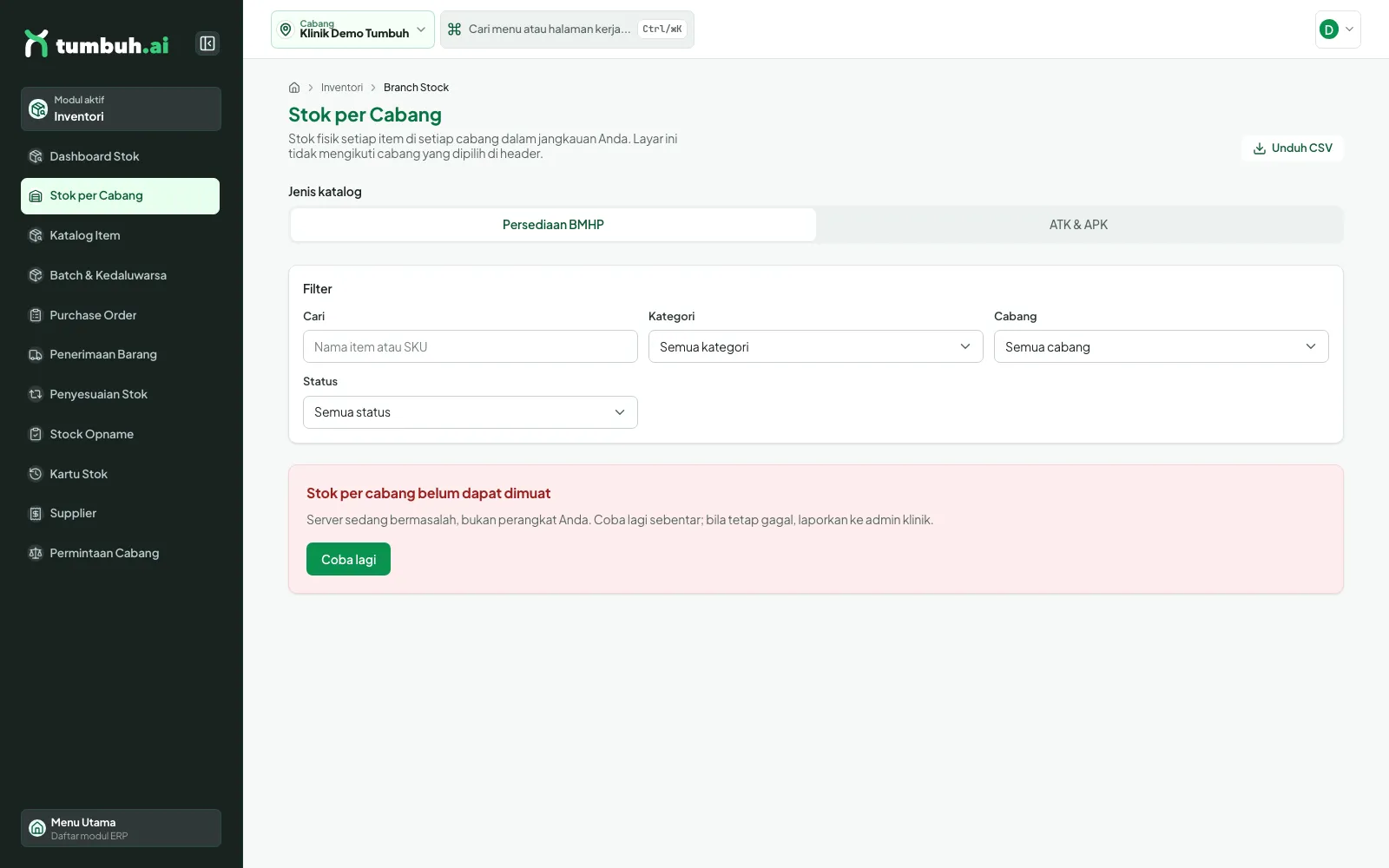Open the Modul aktif Inventori switcher
This screenshot has height=868, width=1389.
[x=121, y=108]
